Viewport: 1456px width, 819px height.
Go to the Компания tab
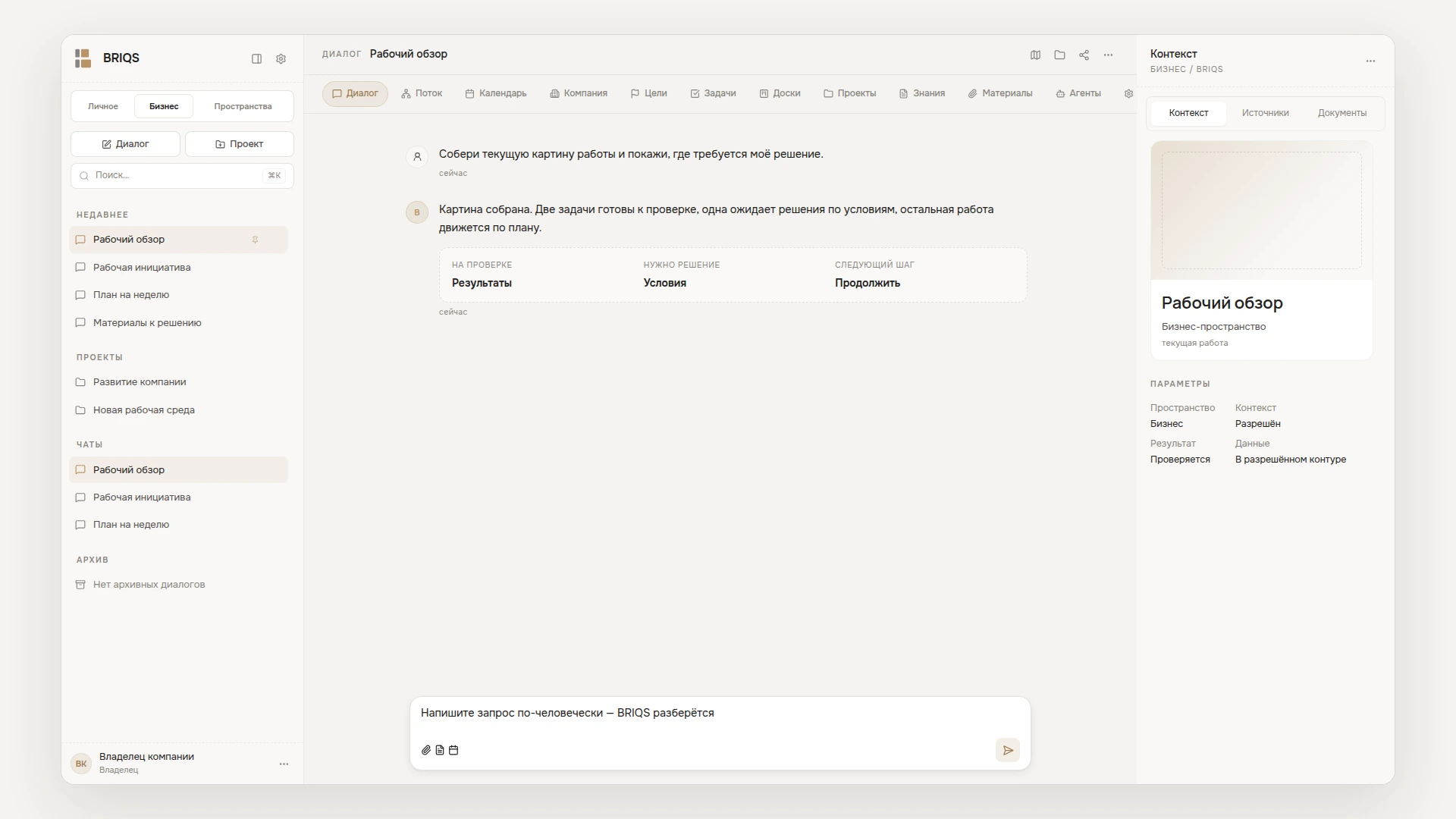point(579,93)
